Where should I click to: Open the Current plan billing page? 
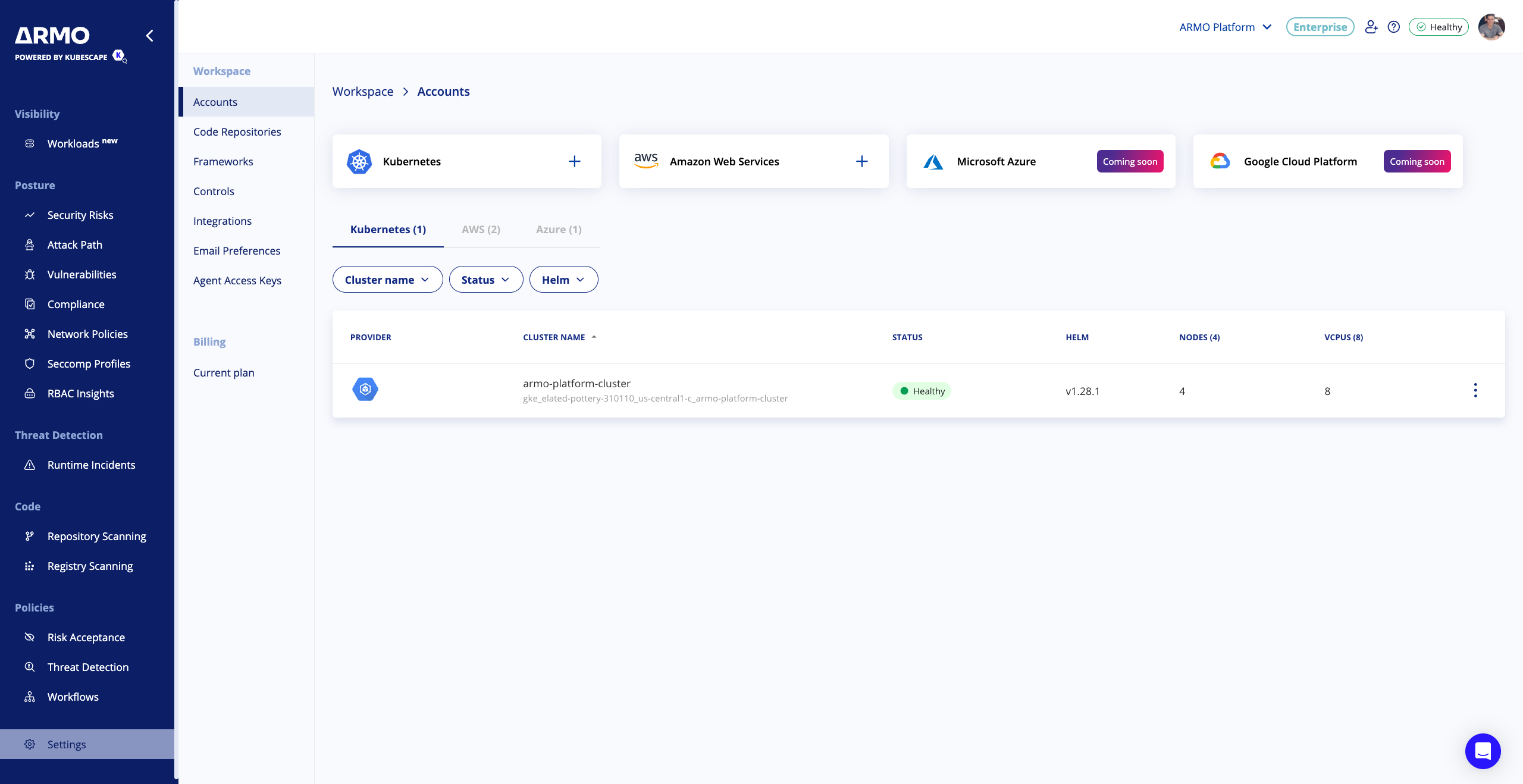pos(246,372)
